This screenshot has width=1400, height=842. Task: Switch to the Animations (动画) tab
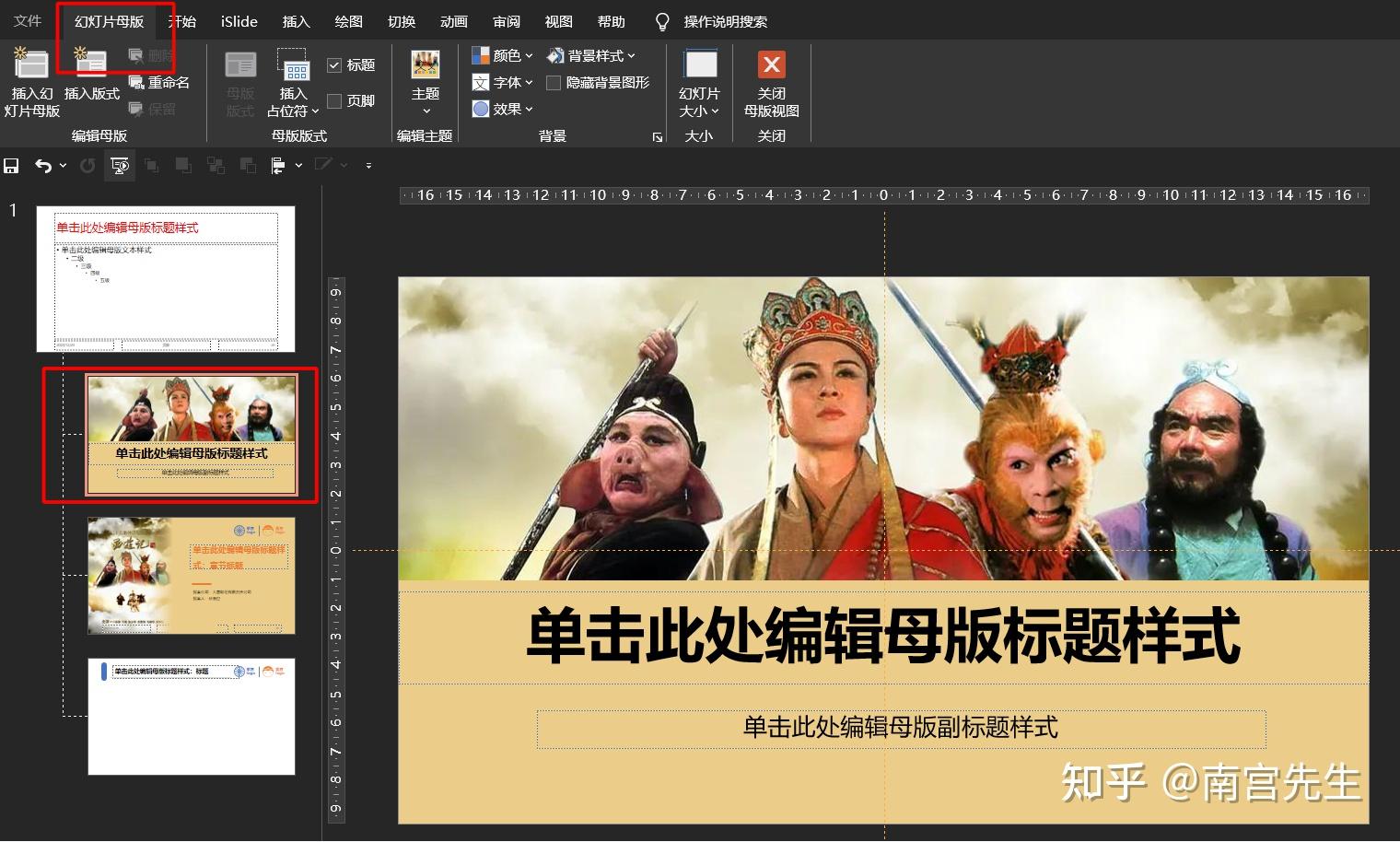click(454, 21)
